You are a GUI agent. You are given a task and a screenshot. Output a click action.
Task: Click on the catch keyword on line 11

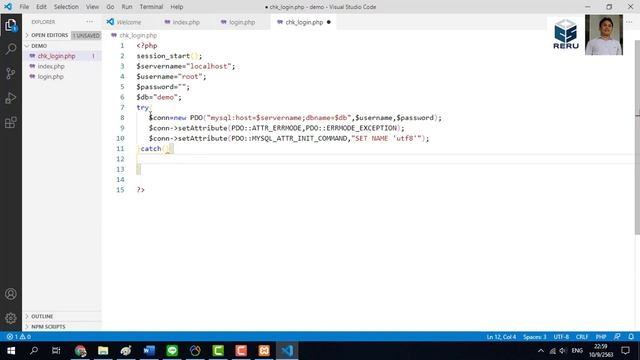click(151, 149)
